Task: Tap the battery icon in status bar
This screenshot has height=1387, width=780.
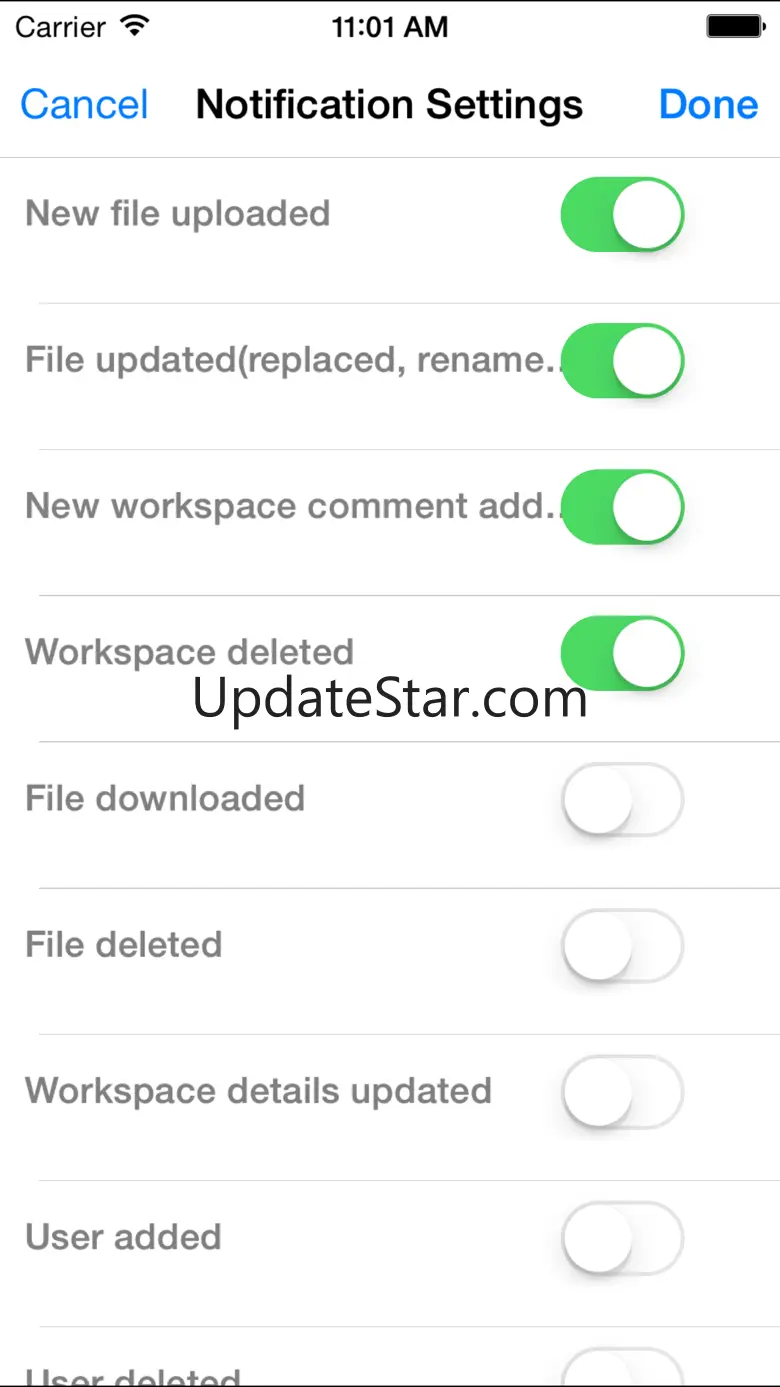Action: (735, 26)
